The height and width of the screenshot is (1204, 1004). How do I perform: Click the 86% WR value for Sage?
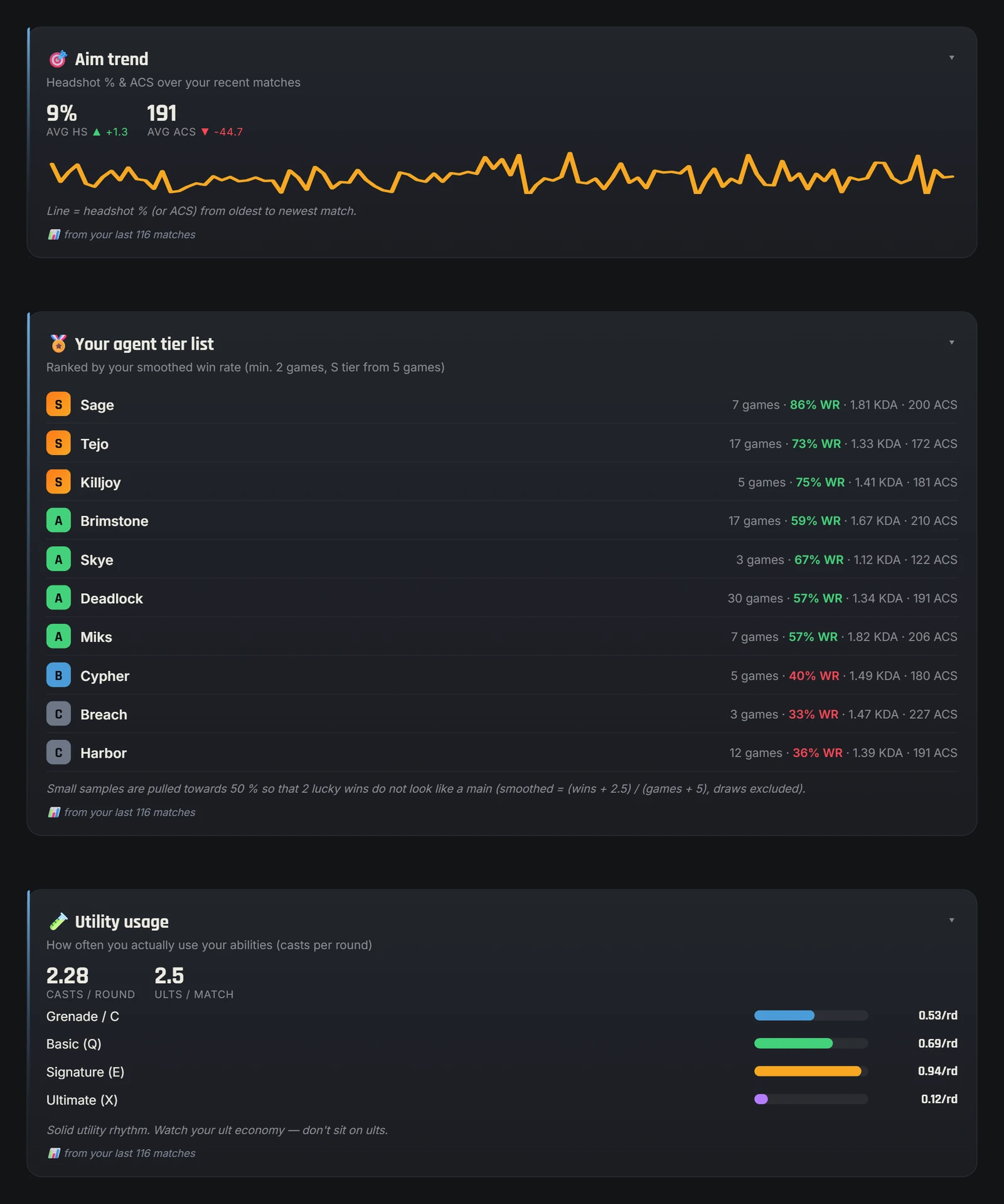pos(814,405)
